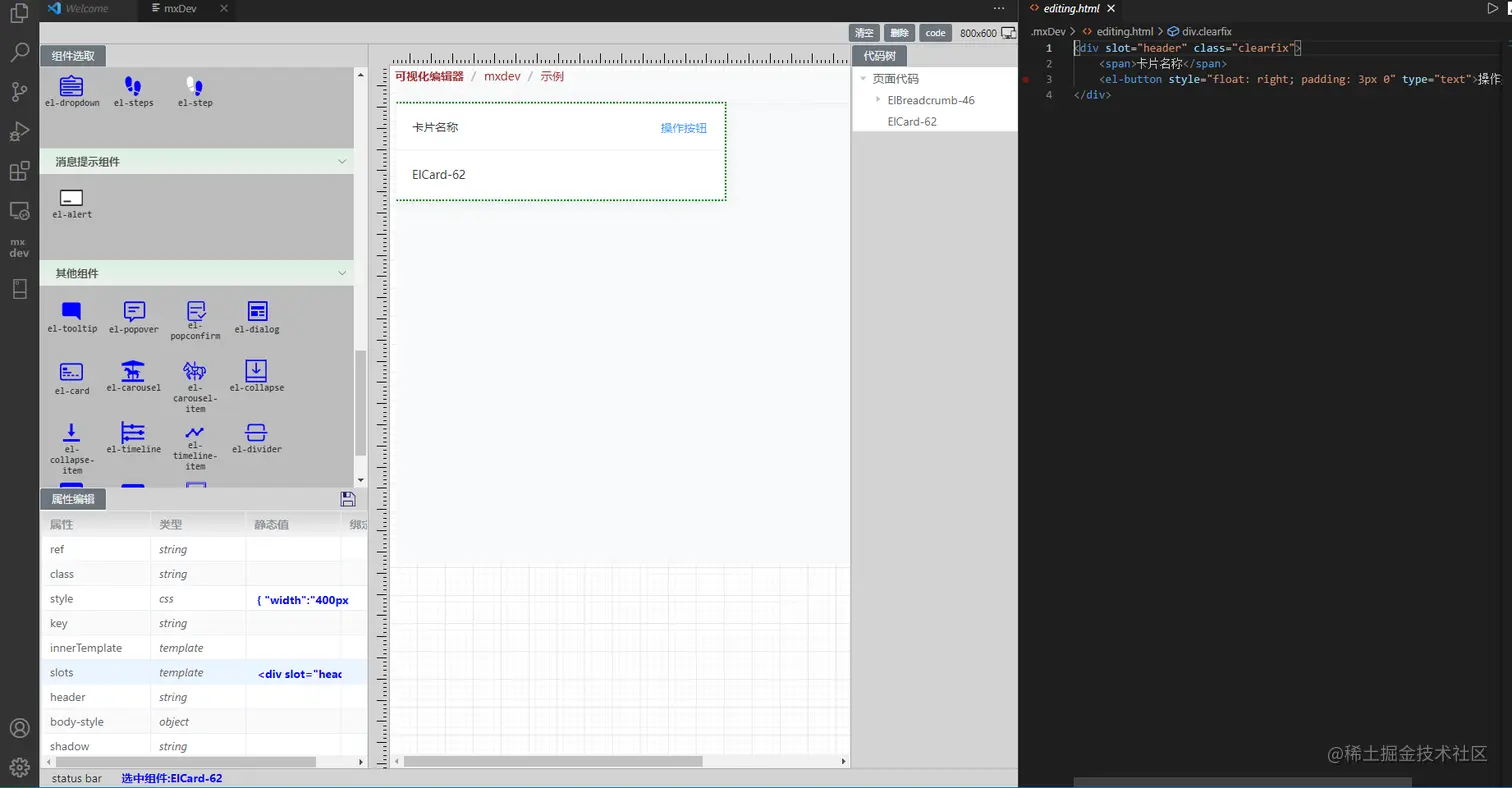Pick the el-steps component icon
1512x788 pixels.
coord(133,87)
